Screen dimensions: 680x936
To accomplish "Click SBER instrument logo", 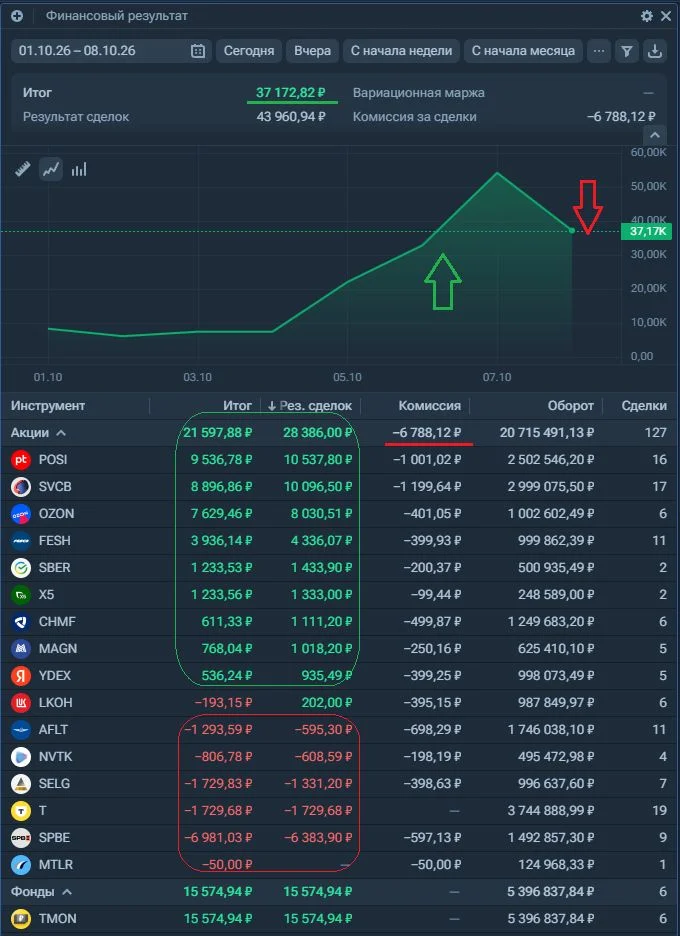I will [21, 568].
